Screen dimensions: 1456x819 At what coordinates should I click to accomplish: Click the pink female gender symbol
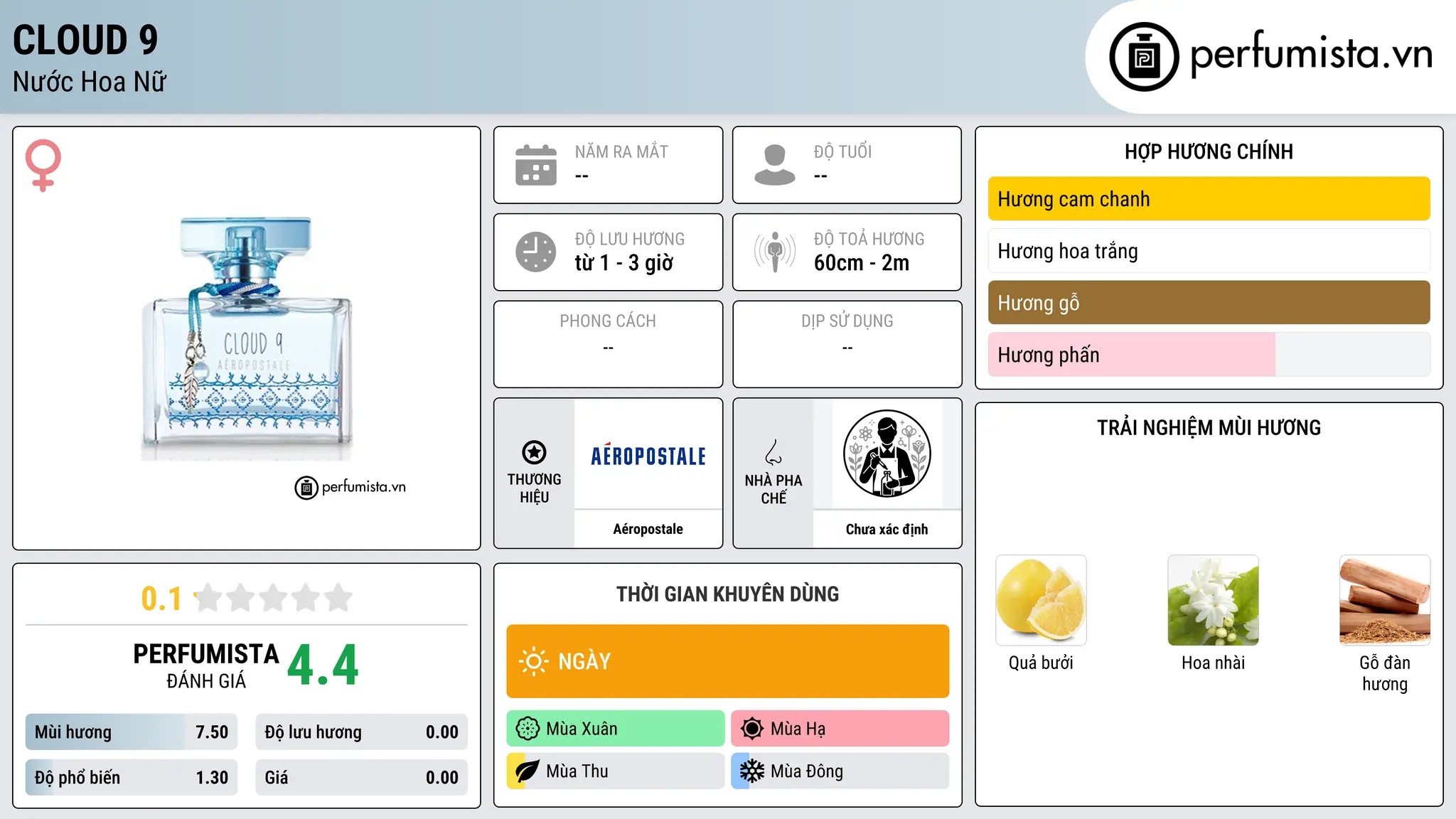43,165
